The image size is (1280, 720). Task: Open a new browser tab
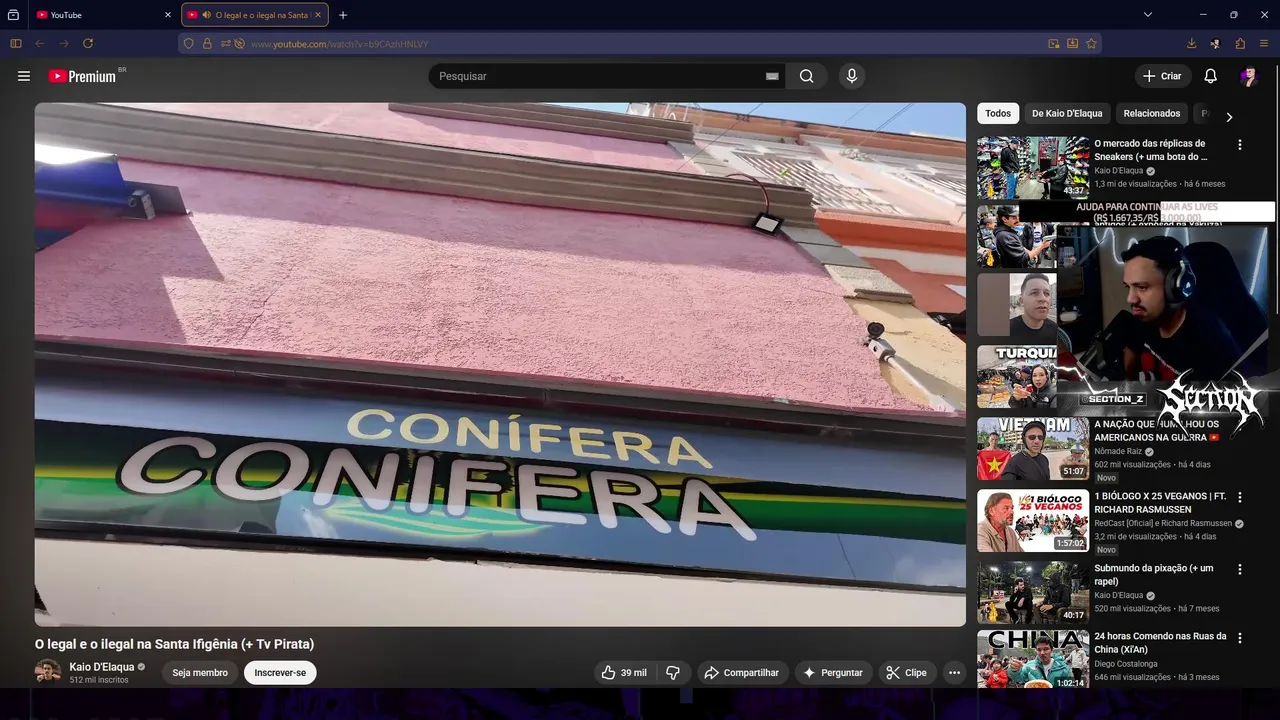tap(343, 15)
